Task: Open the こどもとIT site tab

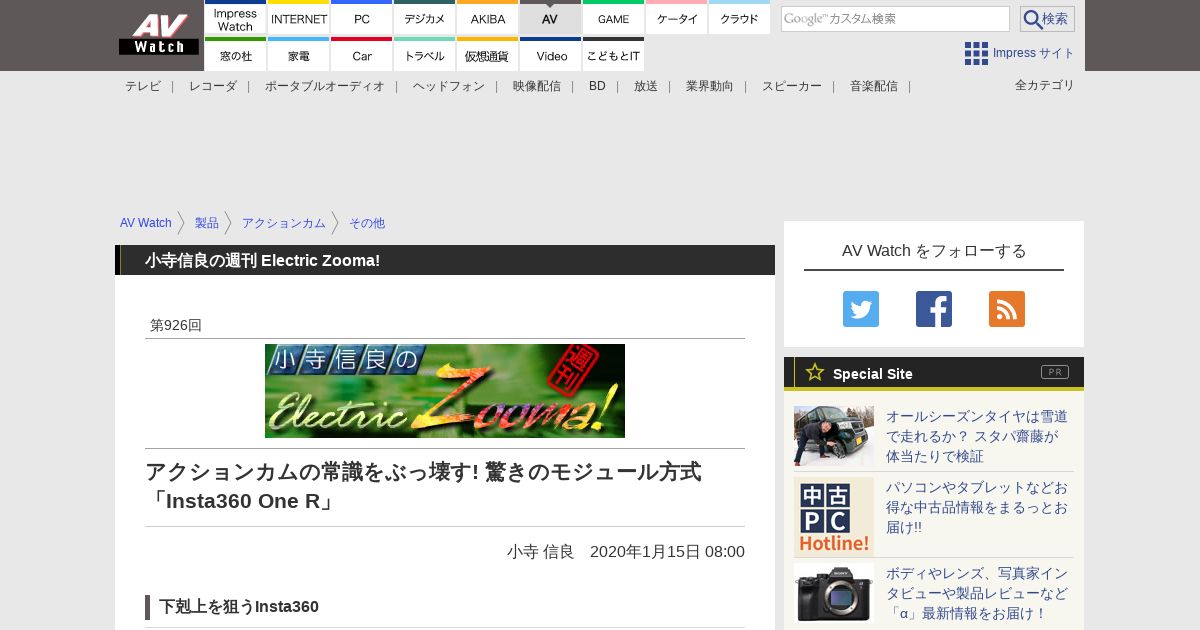Action: point(613,55)
